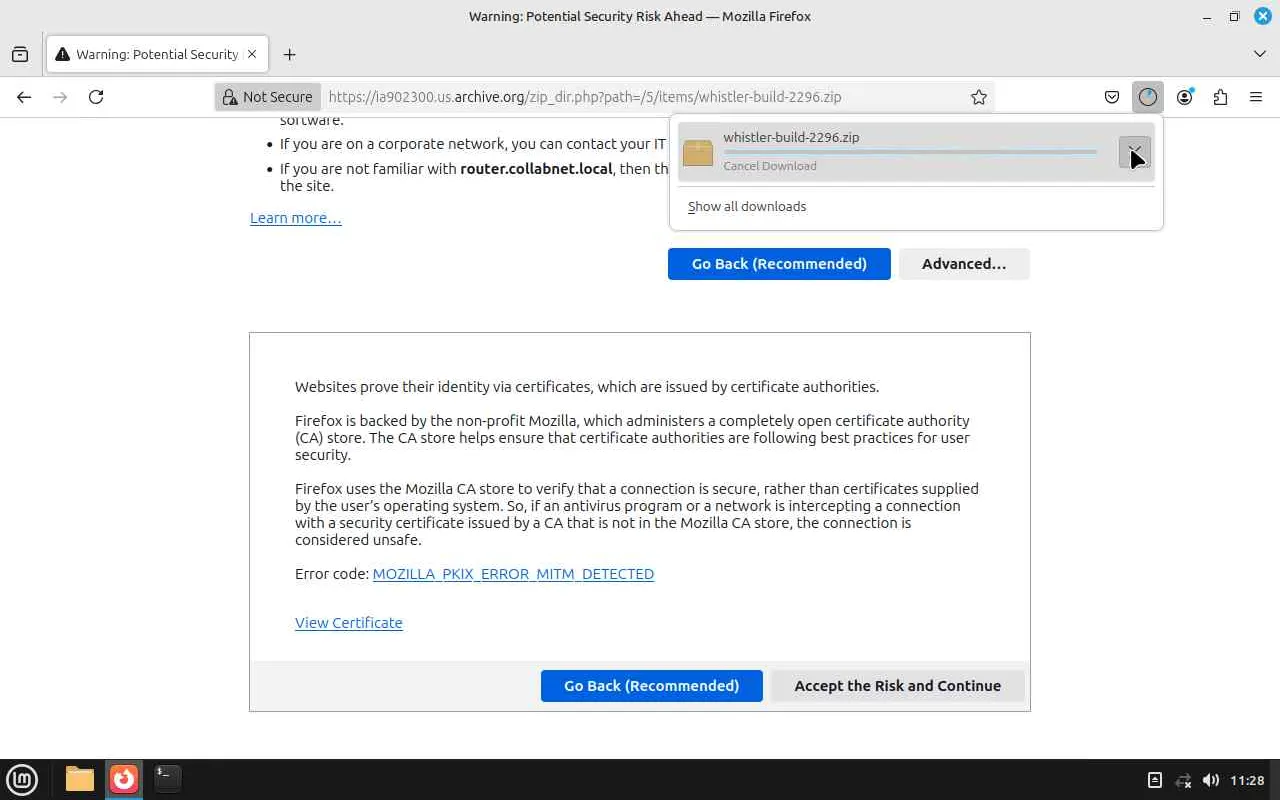Image resolution: width=1280 pixels, height=800 pixels.
Task: Reload the current page
Action: coord(96,97)
